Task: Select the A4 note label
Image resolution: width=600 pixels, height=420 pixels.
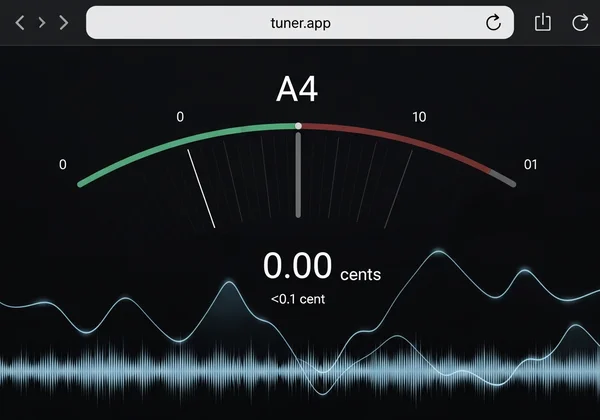Action: [x=297, y=89]
